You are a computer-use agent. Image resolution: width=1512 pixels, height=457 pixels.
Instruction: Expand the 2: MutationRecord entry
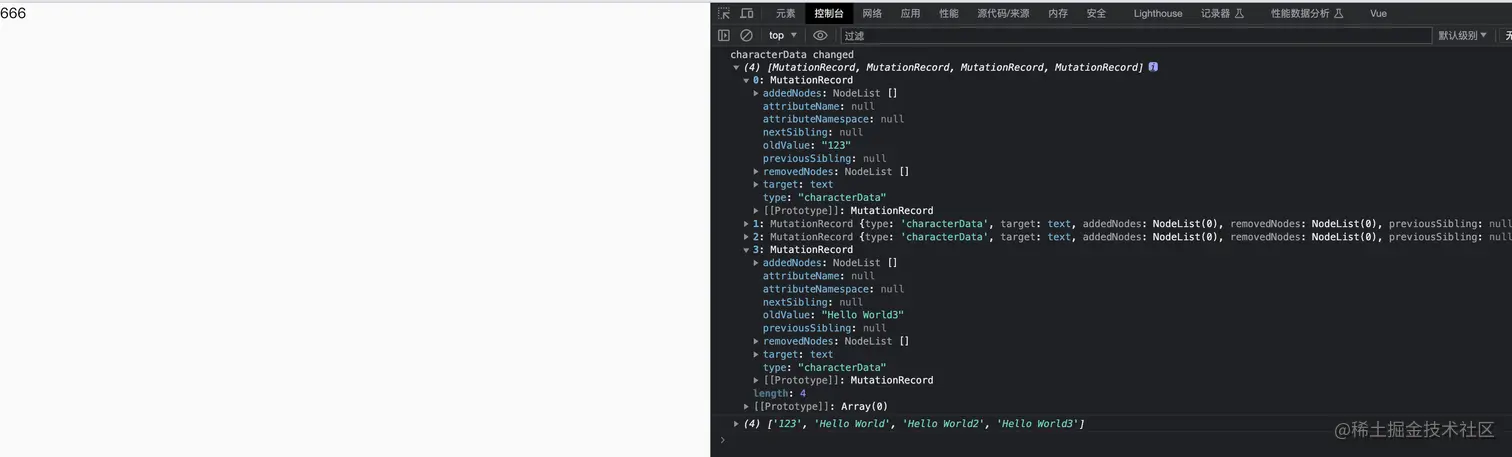coord(746,237)
